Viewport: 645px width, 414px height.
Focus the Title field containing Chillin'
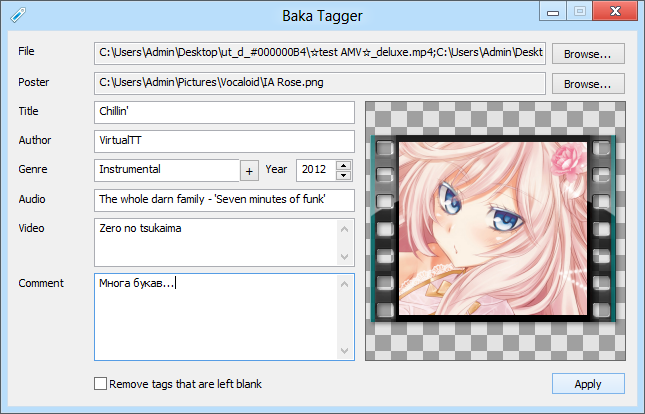click(224, 112)
